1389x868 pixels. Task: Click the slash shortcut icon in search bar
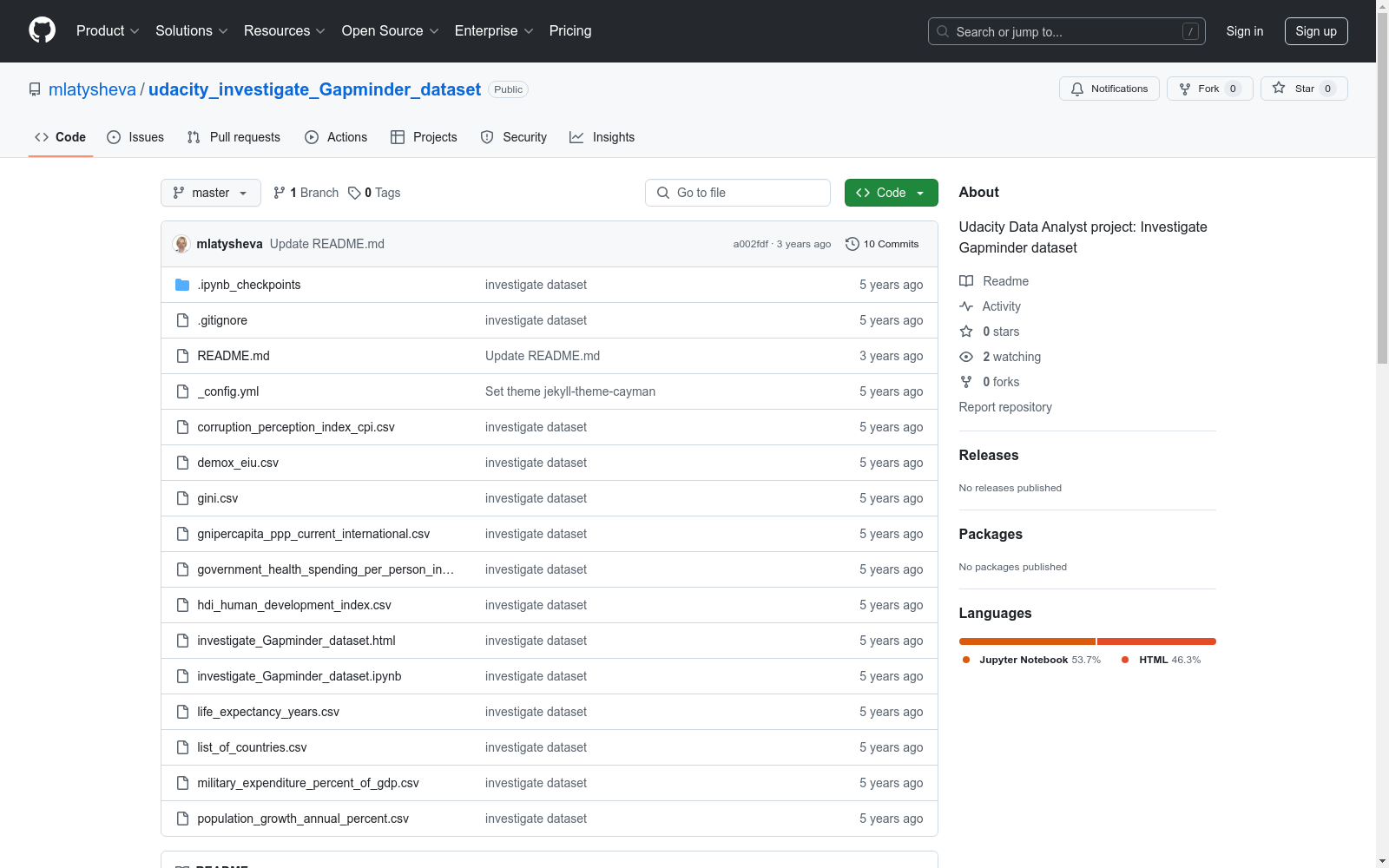(x=1190, y=31)
